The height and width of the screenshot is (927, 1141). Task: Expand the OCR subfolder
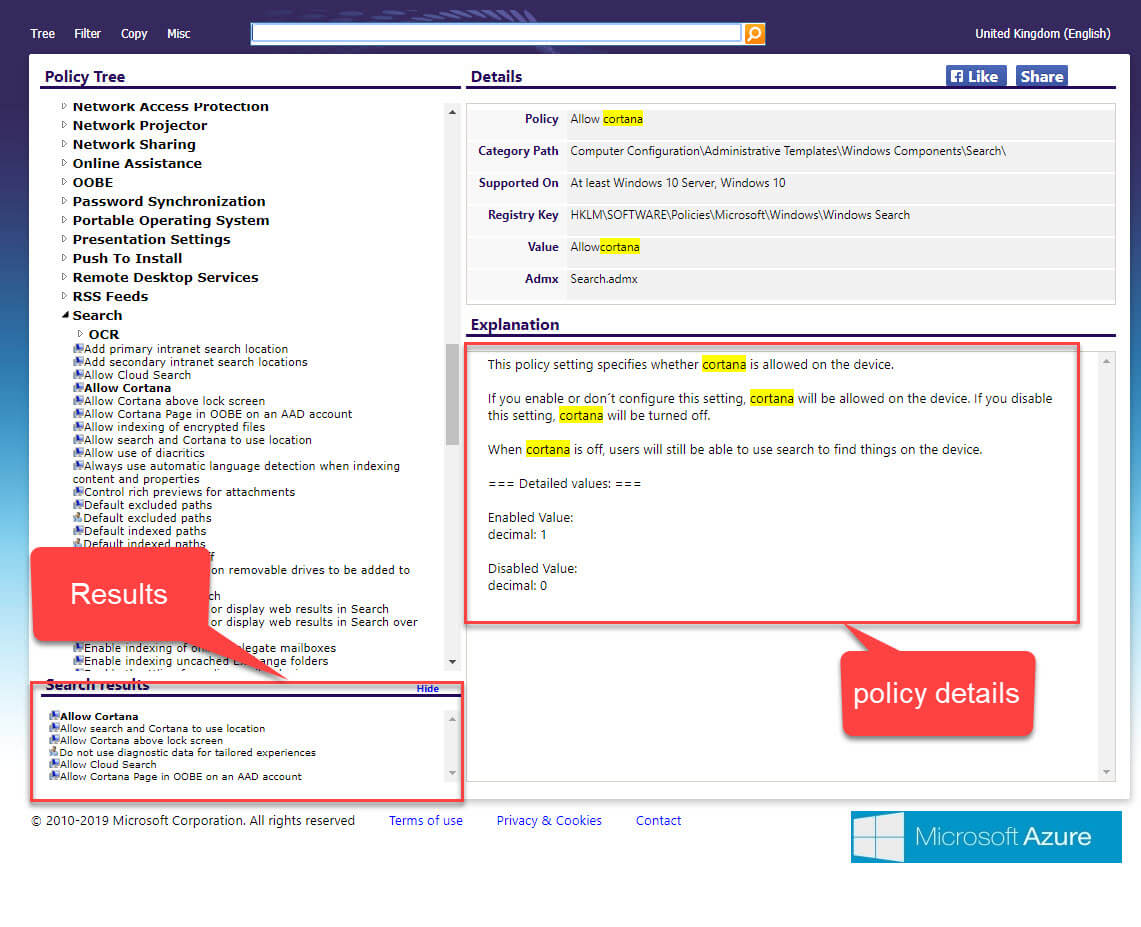tap(80, 334)
